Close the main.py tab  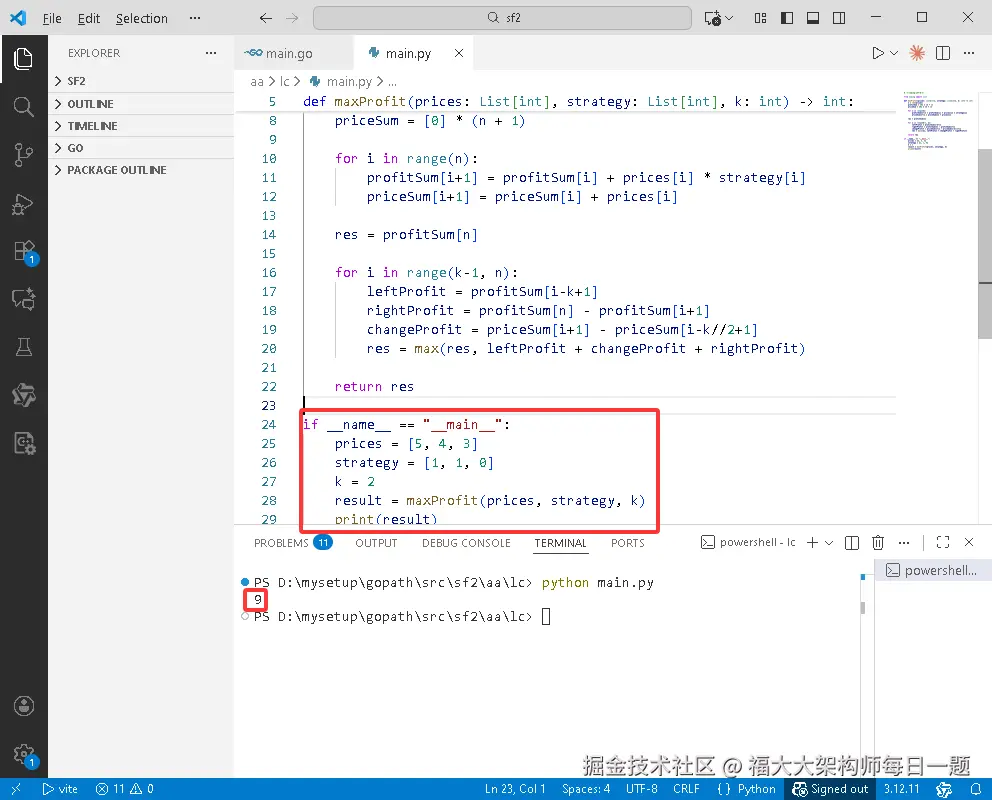(459, 53)
